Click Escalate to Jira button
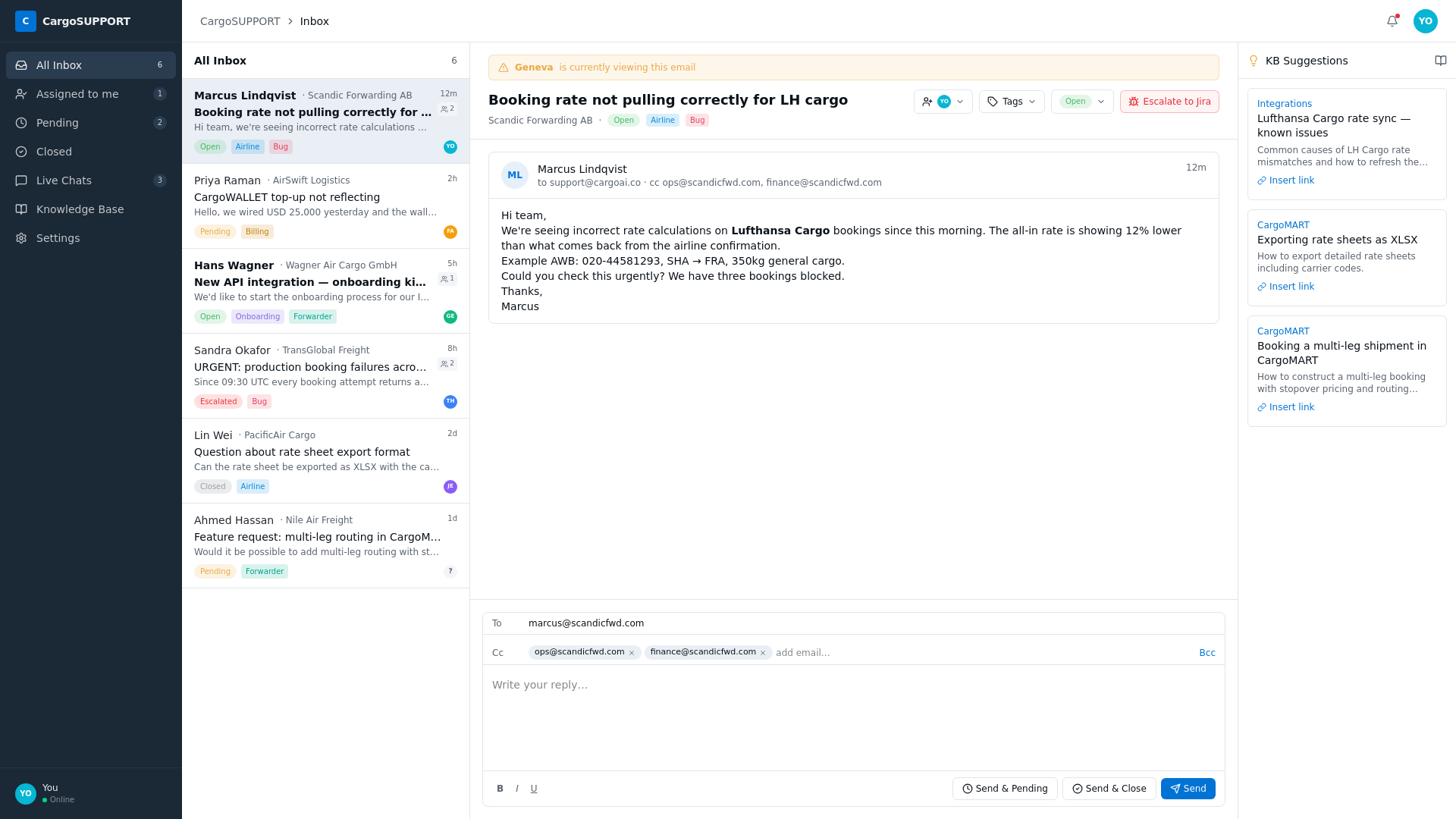 (1169, 102)
